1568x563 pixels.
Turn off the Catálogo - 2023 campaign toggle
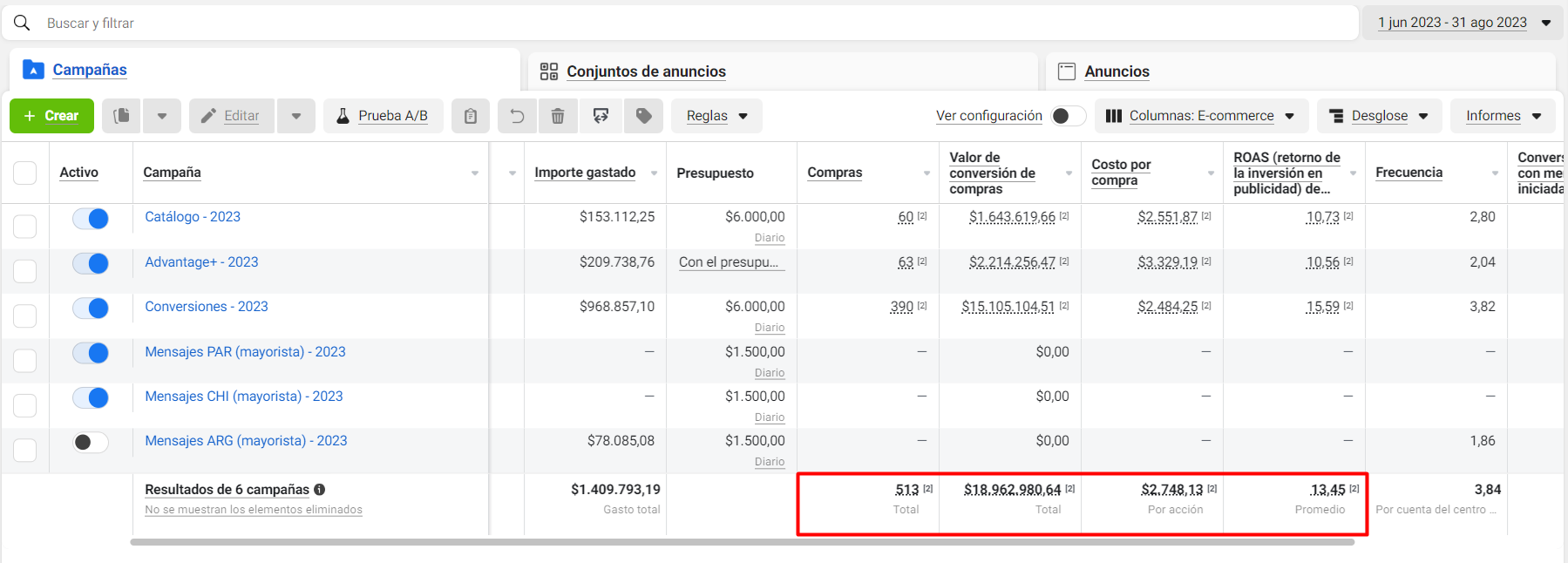(91, 219)
